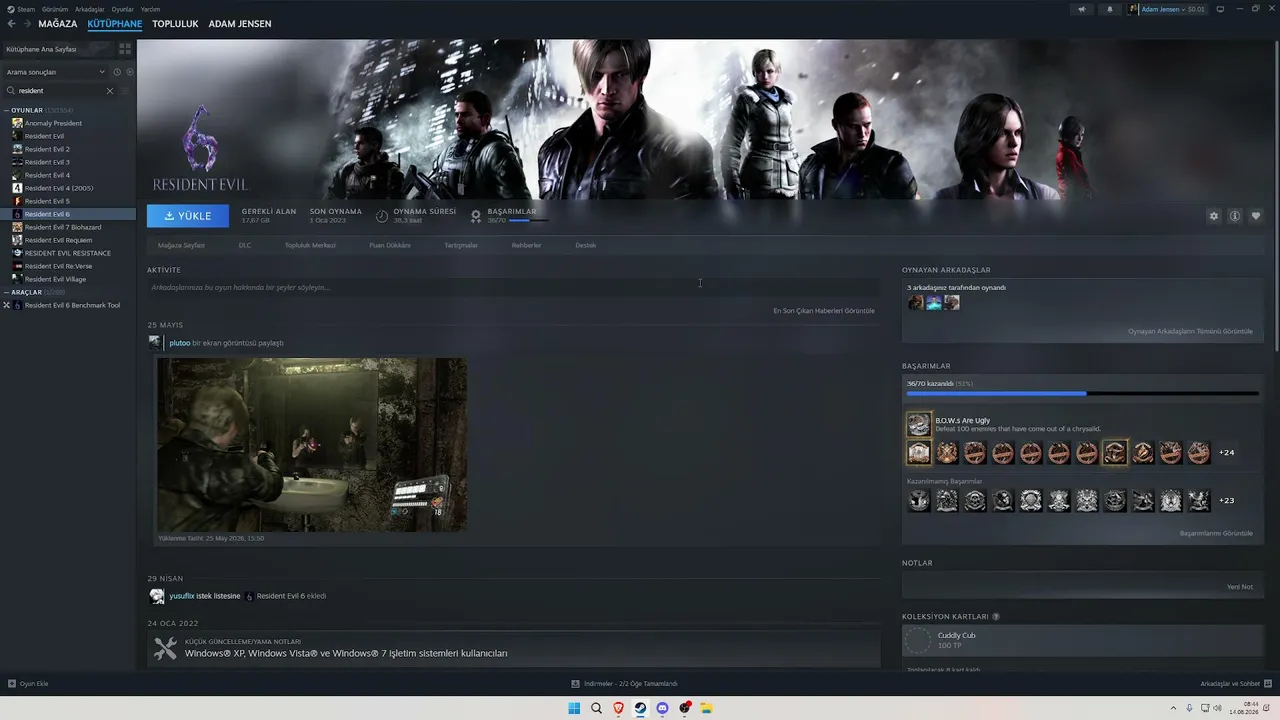Open Windows taskbar search

click(596, 708)
